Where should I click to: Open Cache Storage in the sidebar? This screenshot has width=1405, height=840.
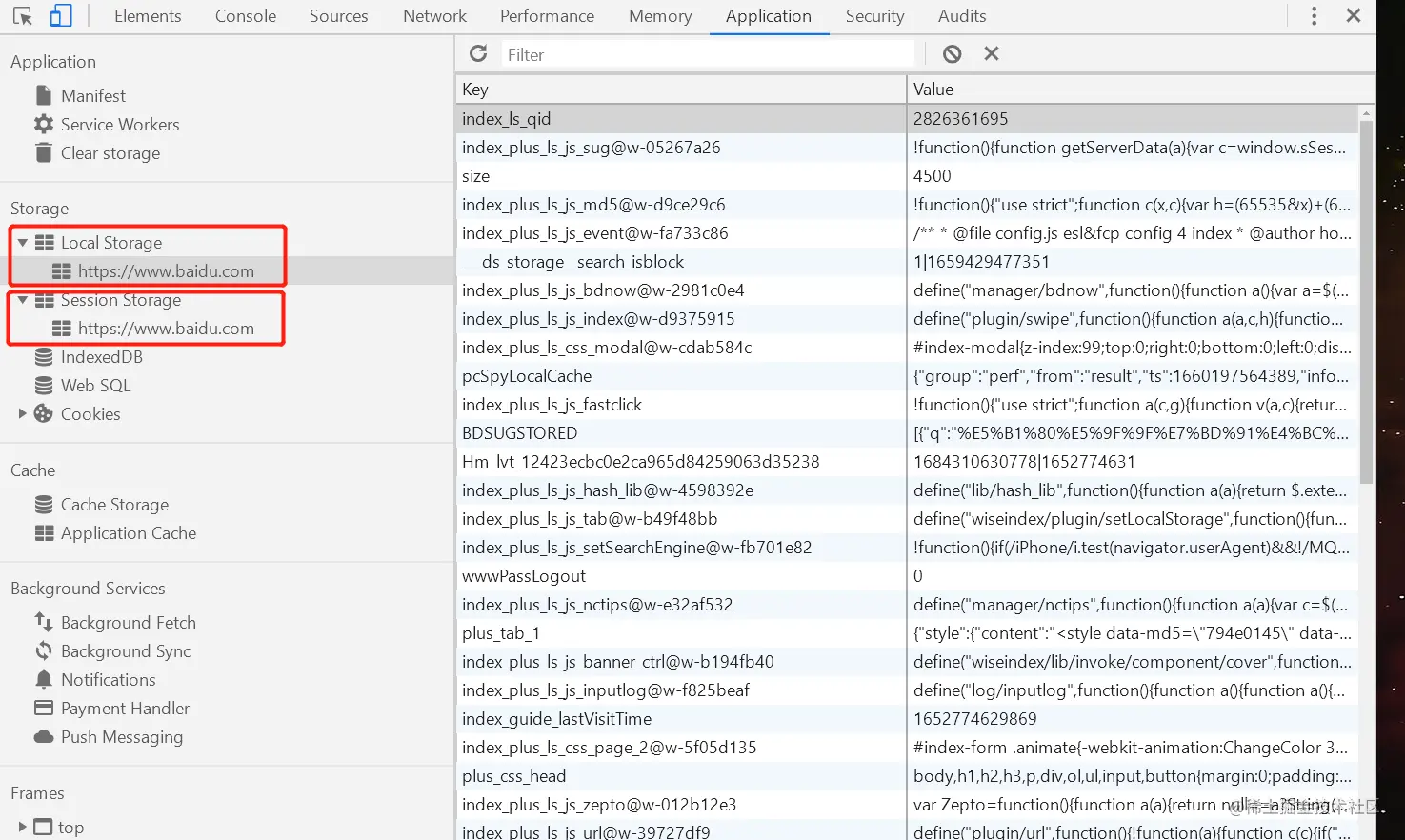point(115,505)
